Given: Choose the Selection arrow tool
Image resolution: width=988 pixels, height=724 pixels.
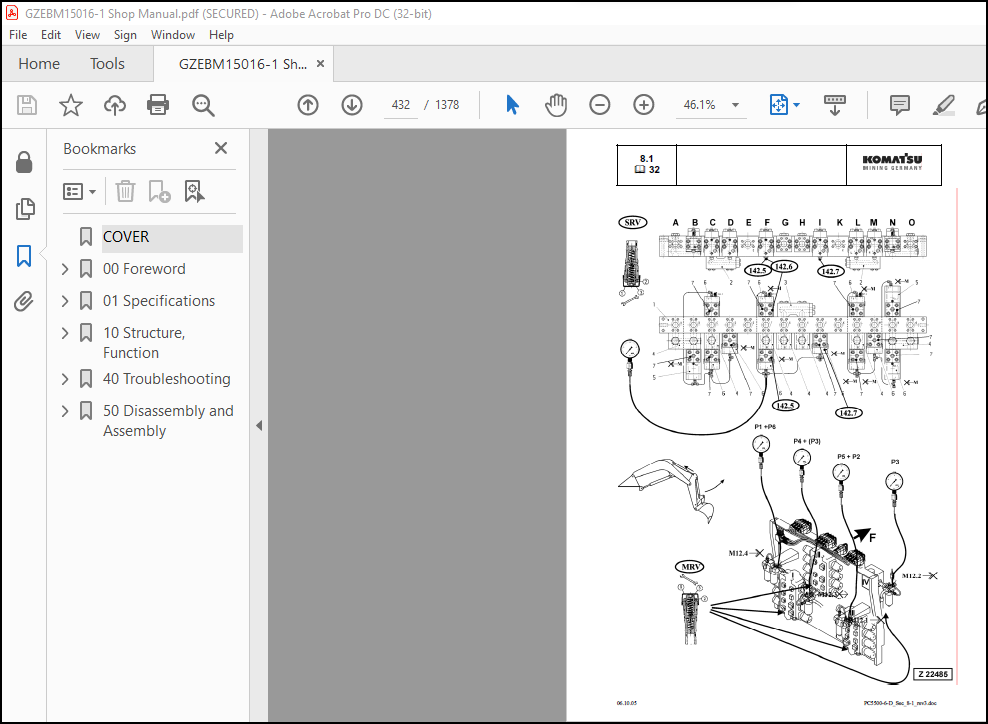Looking at the screenshot, I should [x=512, y=105].
